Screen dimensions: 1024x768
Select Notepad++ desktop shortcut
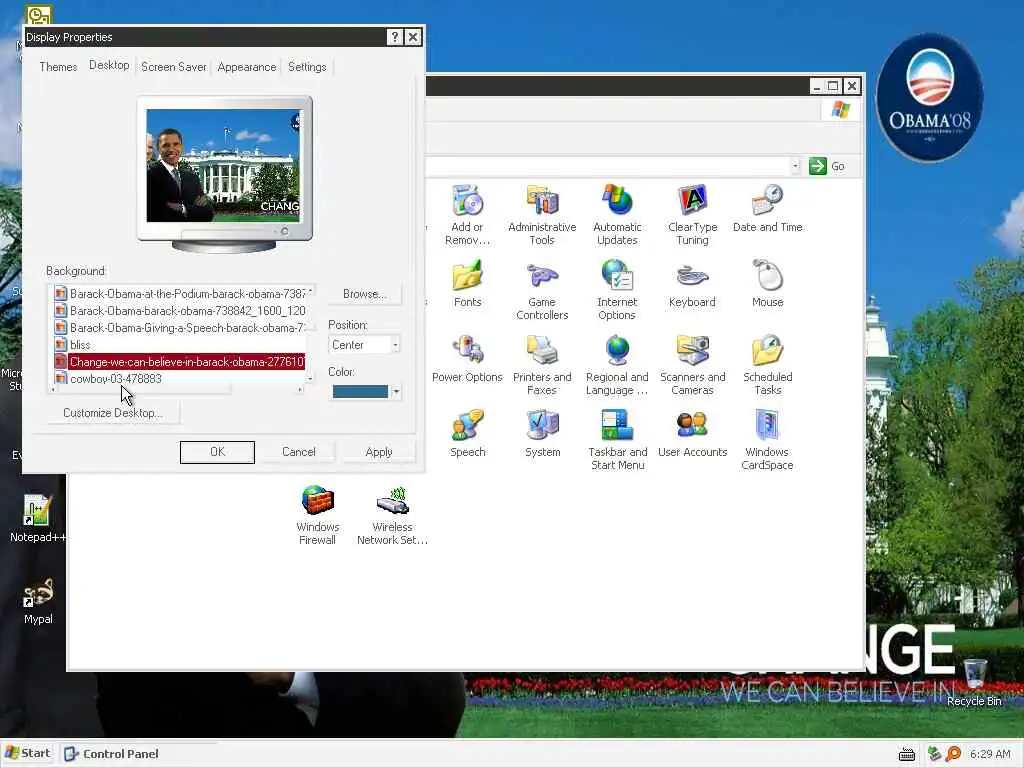[37, 519]
